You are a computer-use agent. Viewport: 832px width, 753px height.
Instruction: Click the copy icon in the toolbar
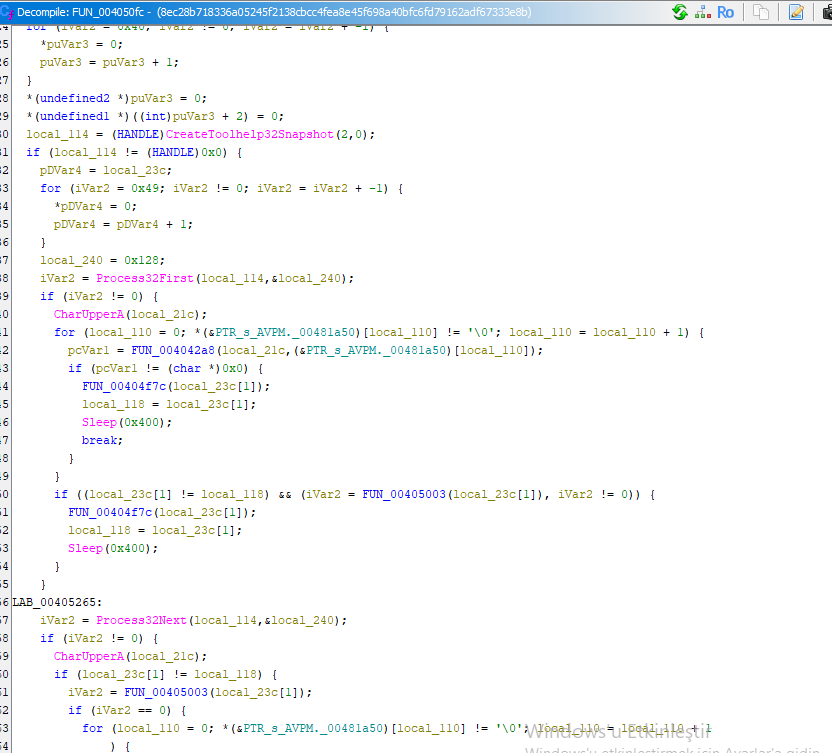pyautogui.click(x=762, y=12)
